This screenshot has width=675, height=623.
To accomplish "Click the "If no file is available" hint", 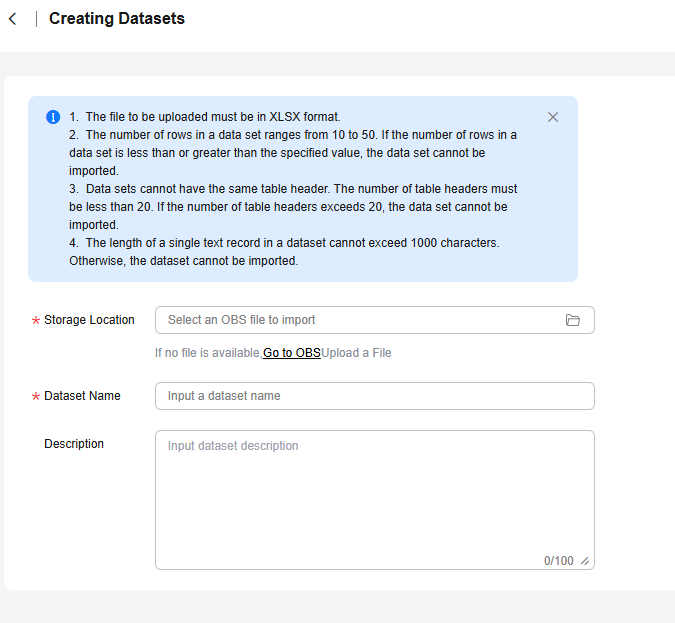I will pyautogui.click(x=208, y=353).
